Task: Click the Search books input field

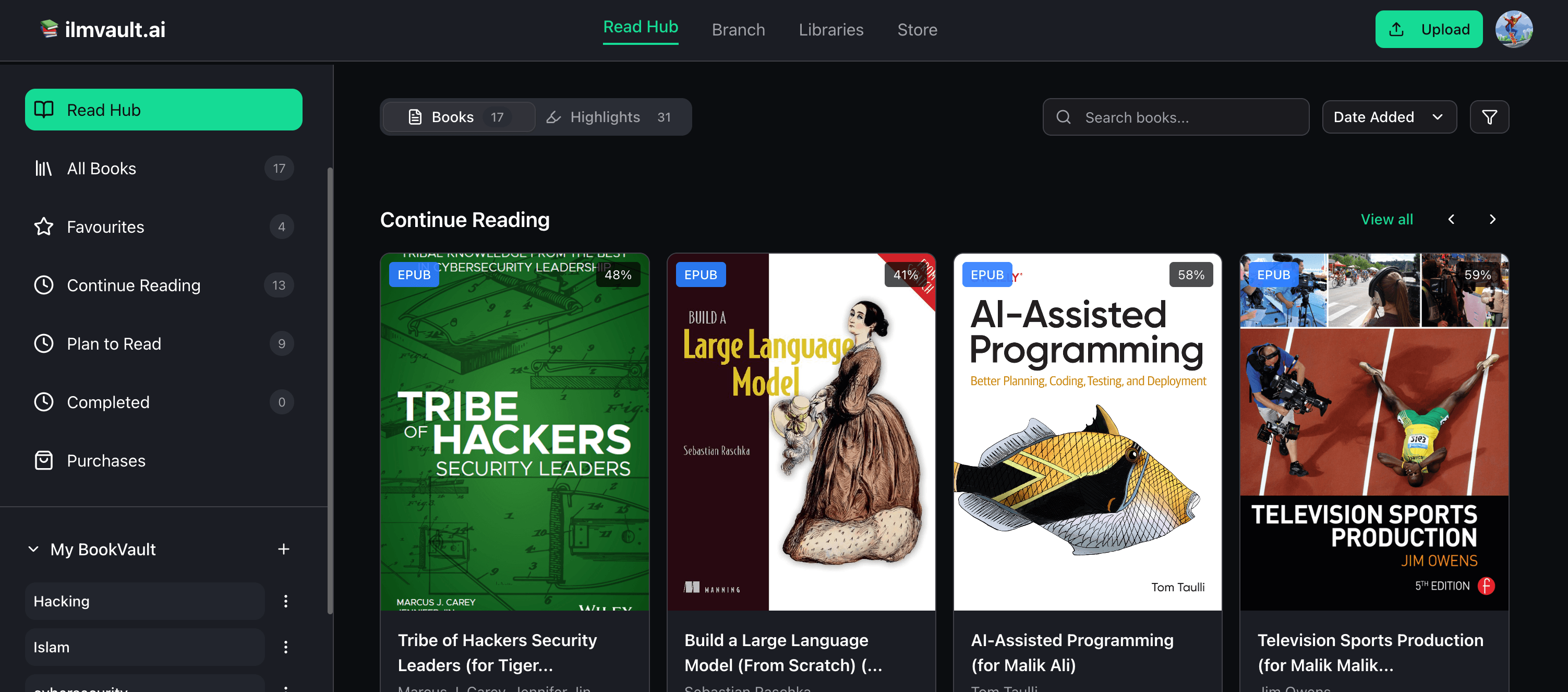Action: coord(1175,117)
